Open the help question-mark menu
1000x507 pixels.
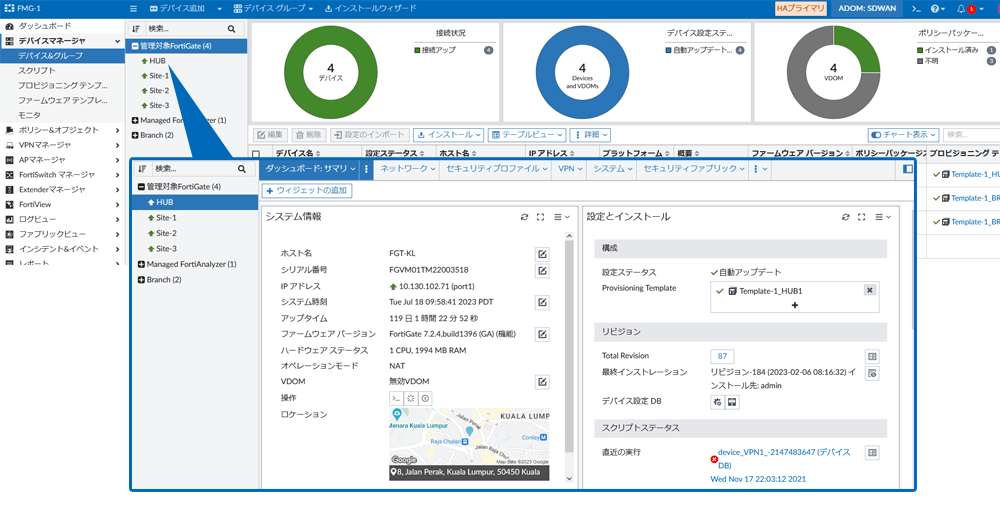pyautogui.click(x=938, y=9)
